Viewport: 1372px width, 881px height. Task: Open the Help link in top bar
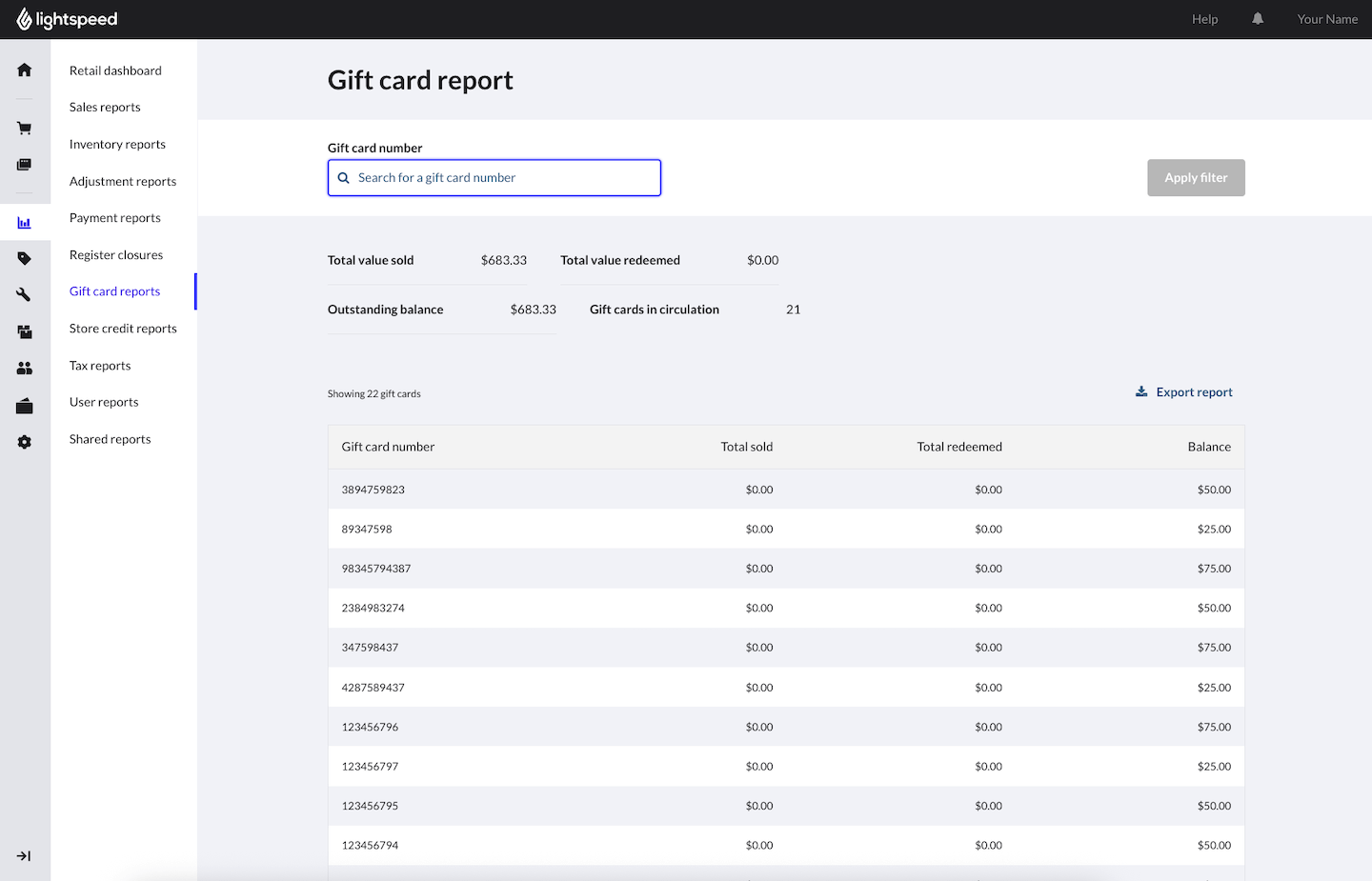pyautogui.click(x=1204, y=19)
